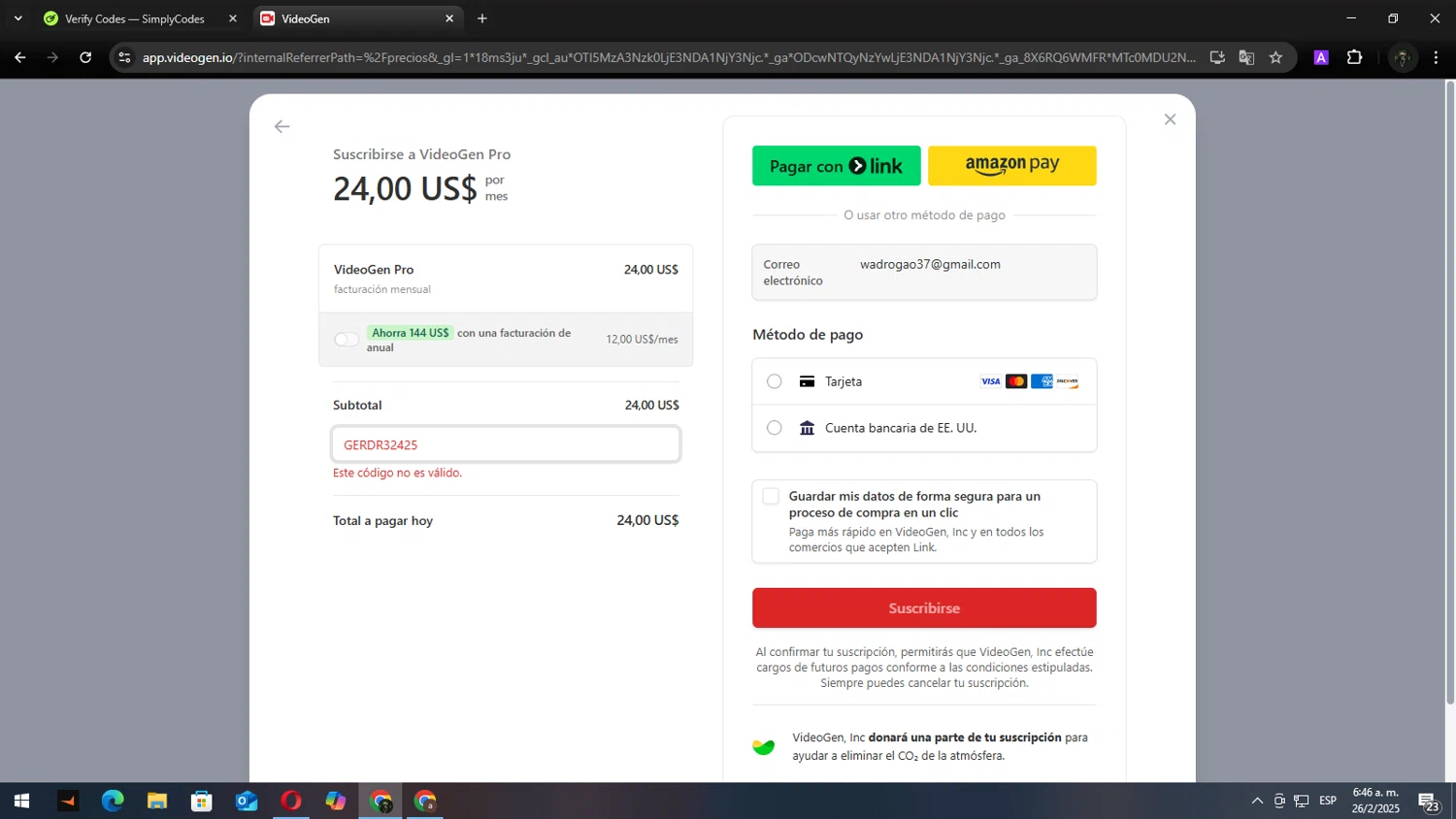Click the install app icon in address bar
The width and height of the screenshot is (1456, 819).
[1217, 57]
